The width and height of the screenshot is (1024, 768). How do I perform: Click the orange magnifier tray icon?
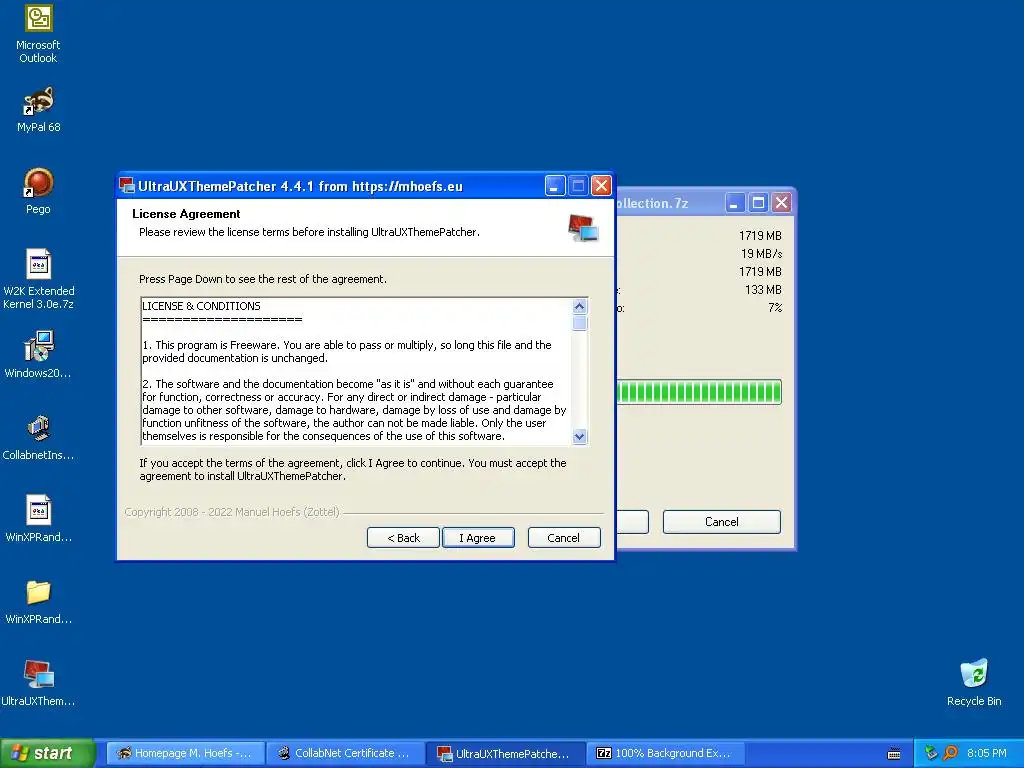[x=950, y=753]
